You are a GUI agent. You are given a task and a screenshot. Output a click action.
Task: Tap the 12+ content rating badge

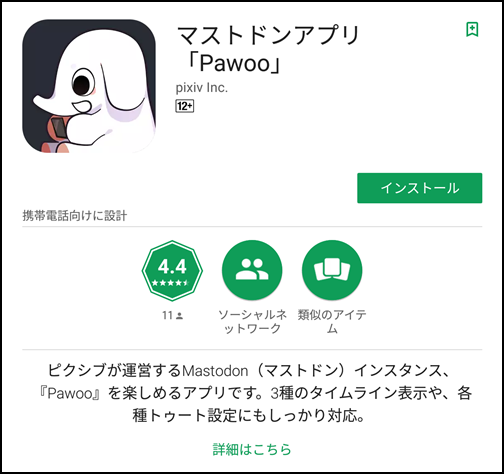pyautogui.click(x=185, y=106)
